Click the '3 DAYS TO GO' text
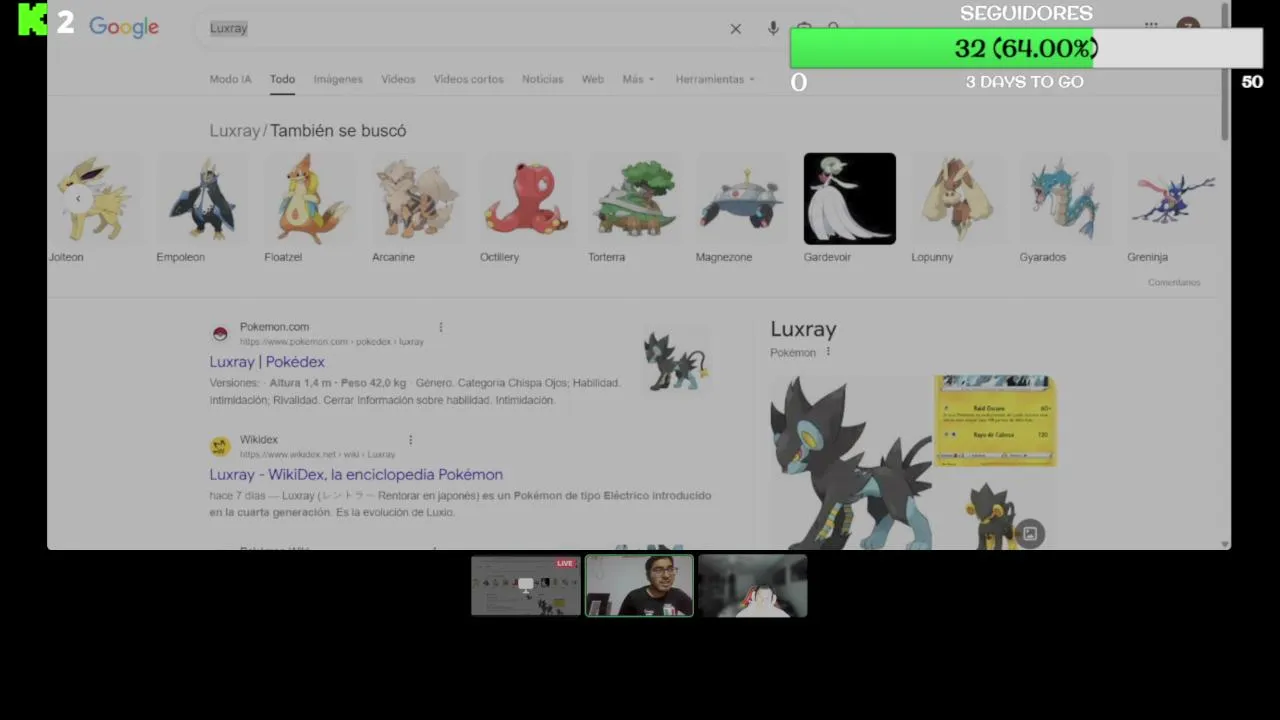Screen dimensions: 1280x720 click(x=1024, y=82)
